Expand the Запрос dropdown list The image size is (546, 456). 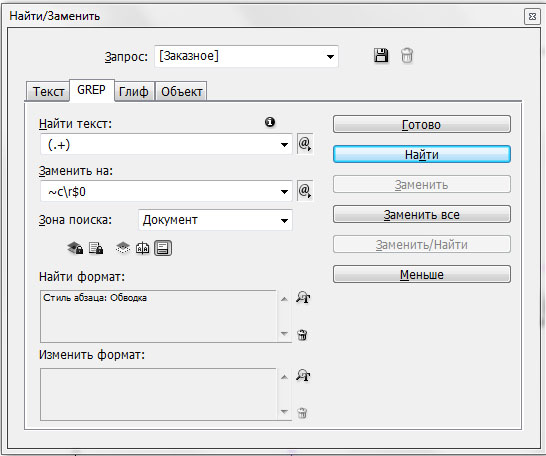click(x=330, y=56)
